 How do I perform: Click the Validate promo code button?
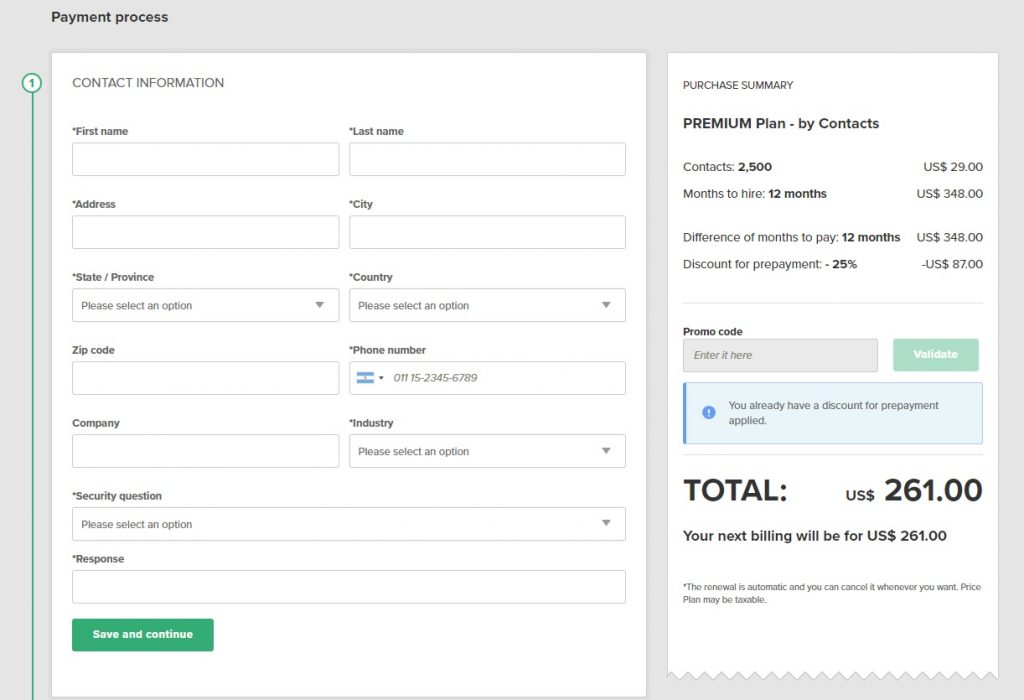[x=936, y=355]
